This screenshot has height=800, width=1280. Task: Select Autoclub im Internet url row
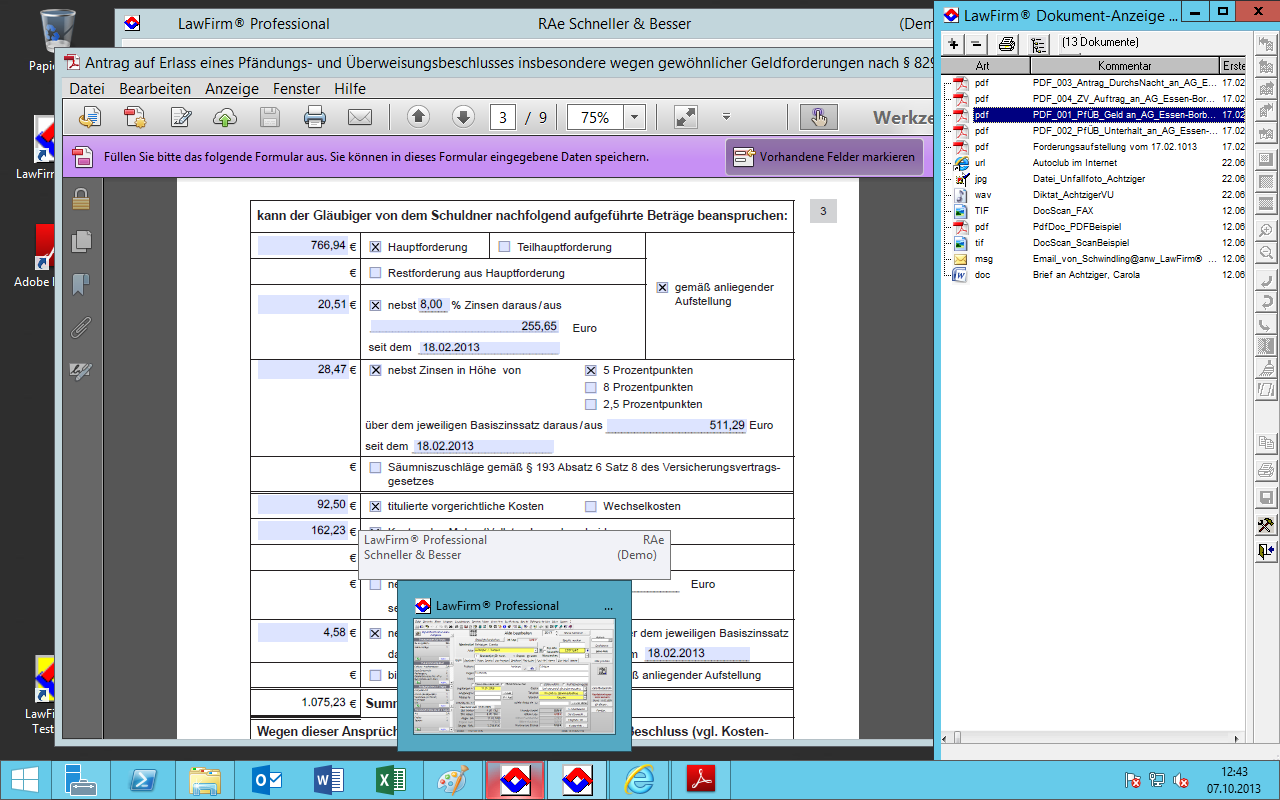click(1092, 162)
